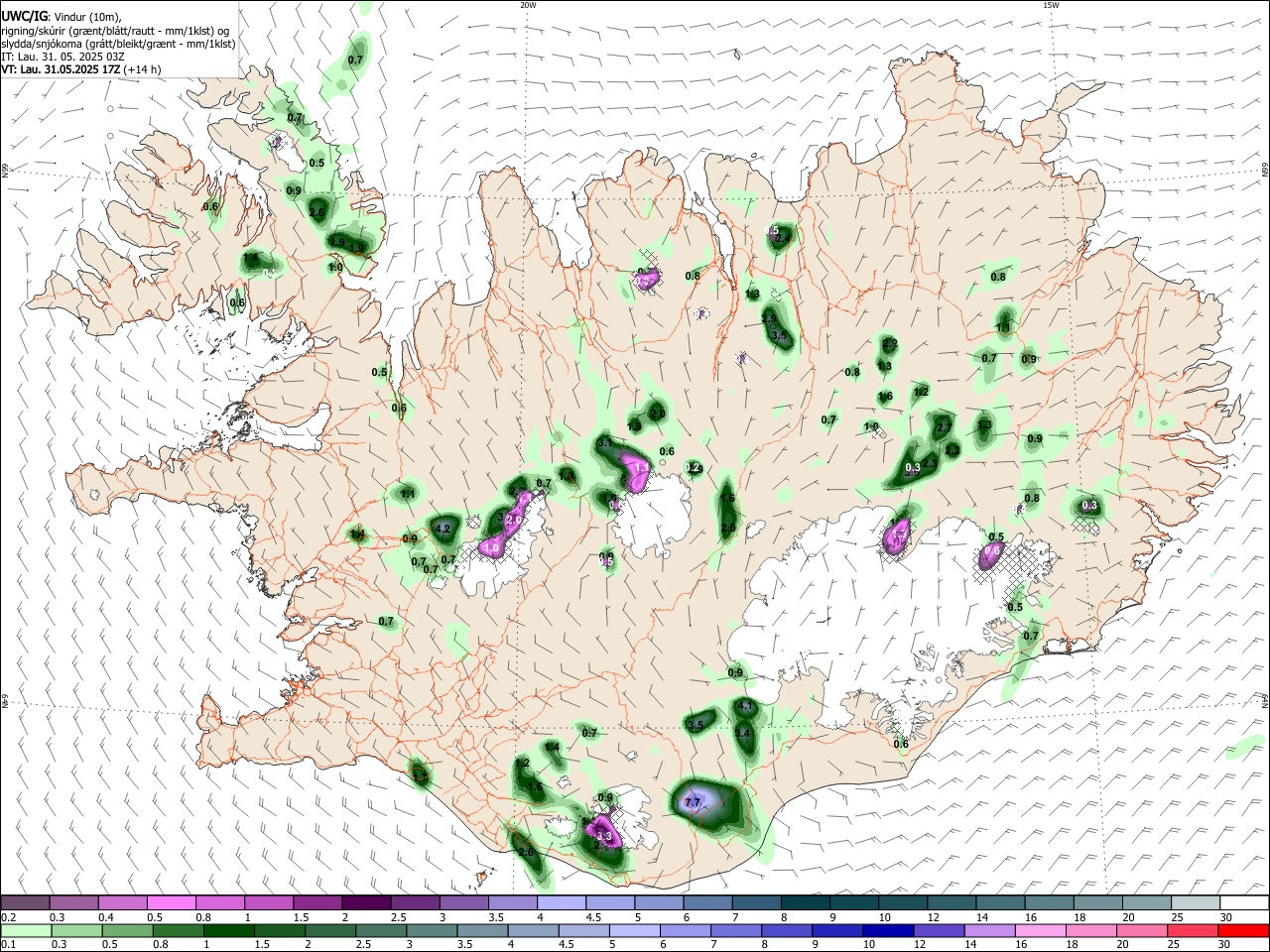This screenshot has height=952, width=1270.
Task: Click the '0.1' label on the lower scale
Action: click(x=8, y=944)
